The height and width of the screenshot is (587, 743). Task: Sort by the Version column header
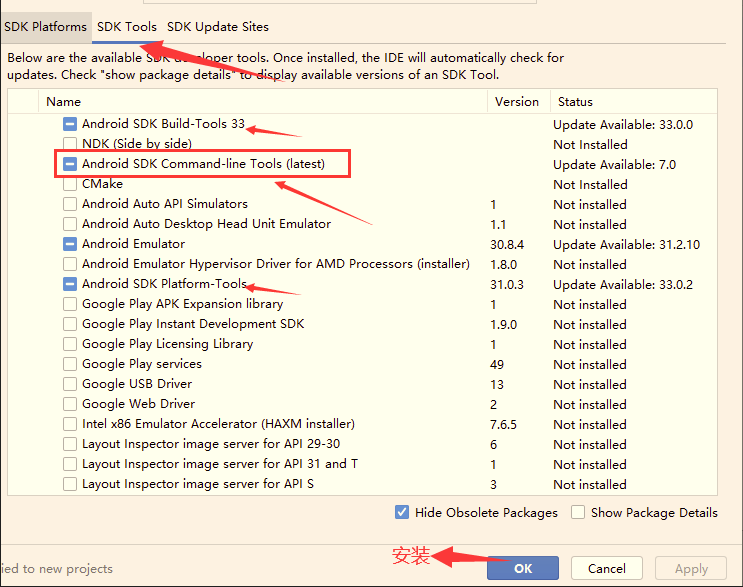[516, 101]
